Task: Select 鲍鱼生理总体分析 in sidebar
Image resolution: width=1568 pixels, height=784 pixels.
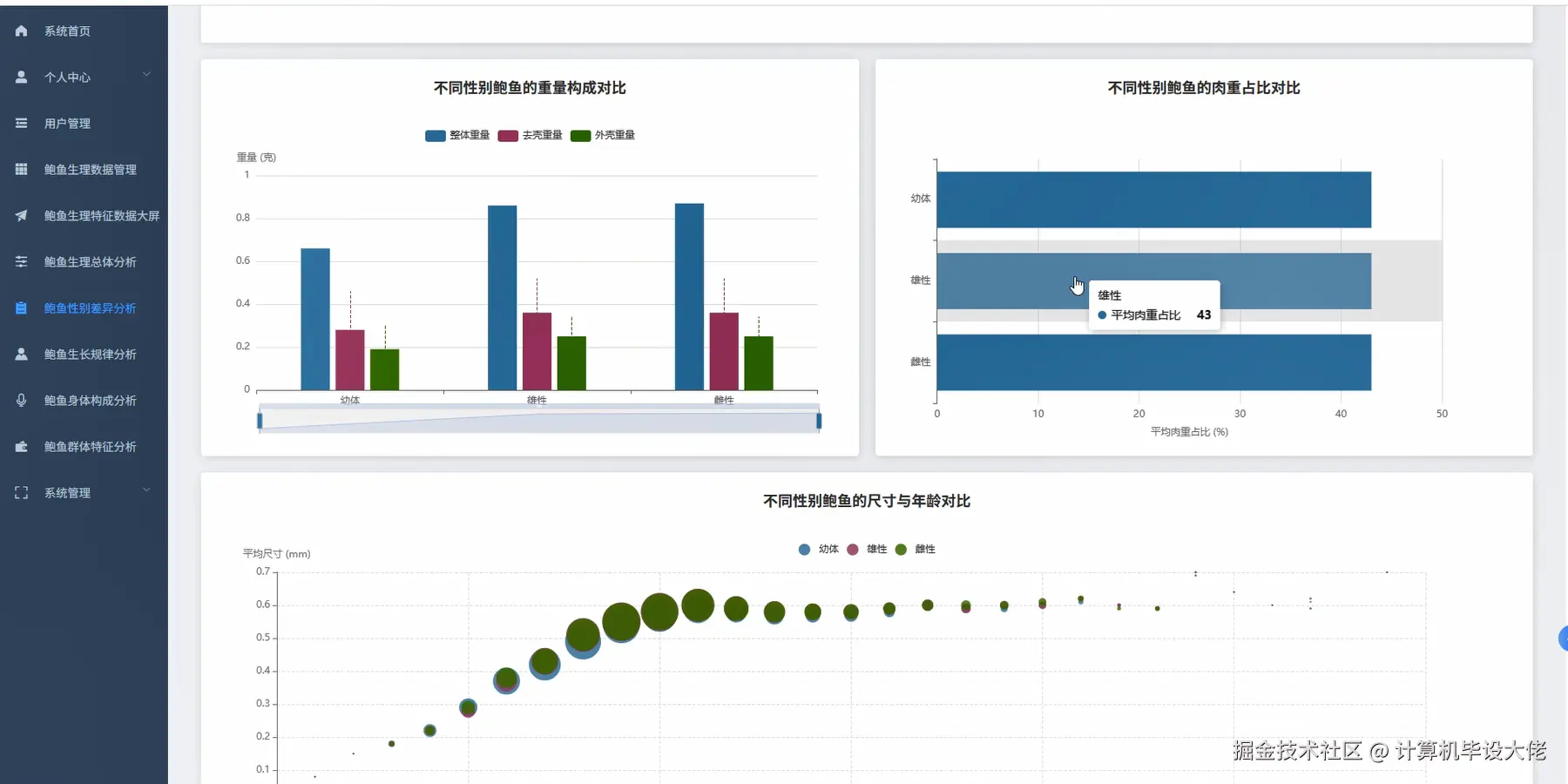Action: click(84, 262)
